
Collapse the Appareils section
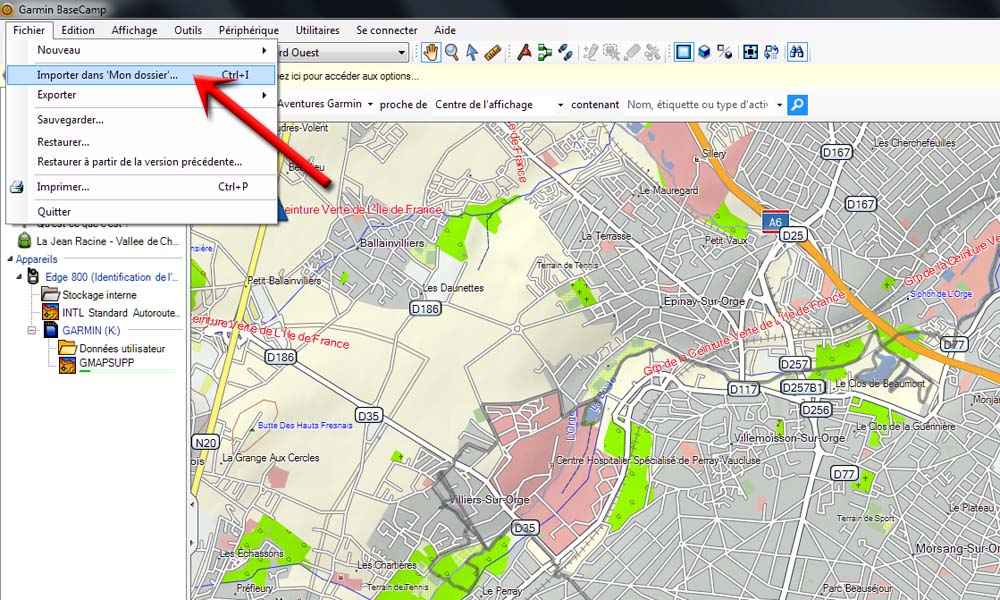tap(10, 259)
